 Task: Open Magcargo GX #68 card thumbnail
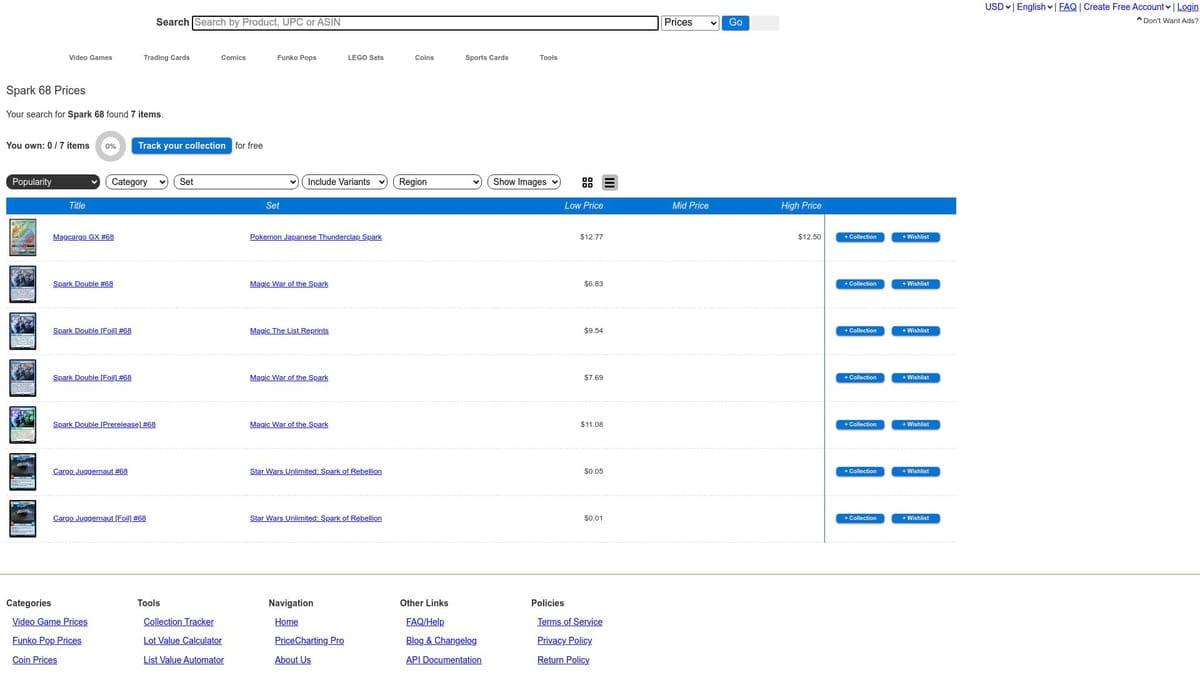tap(23, 237)
